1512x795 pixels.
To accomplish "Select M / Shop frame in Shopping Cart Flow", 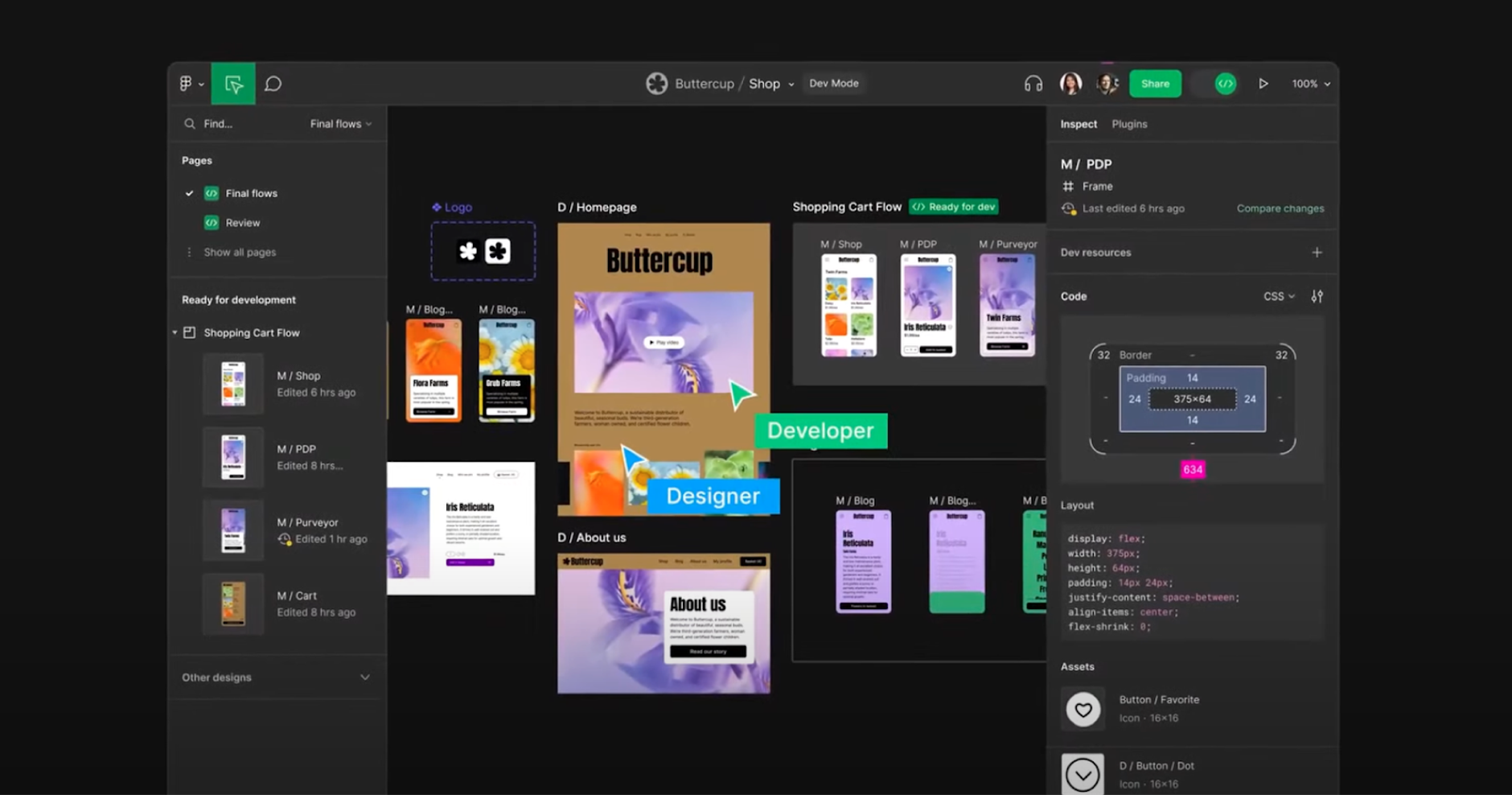I will [x=848, y=305].
